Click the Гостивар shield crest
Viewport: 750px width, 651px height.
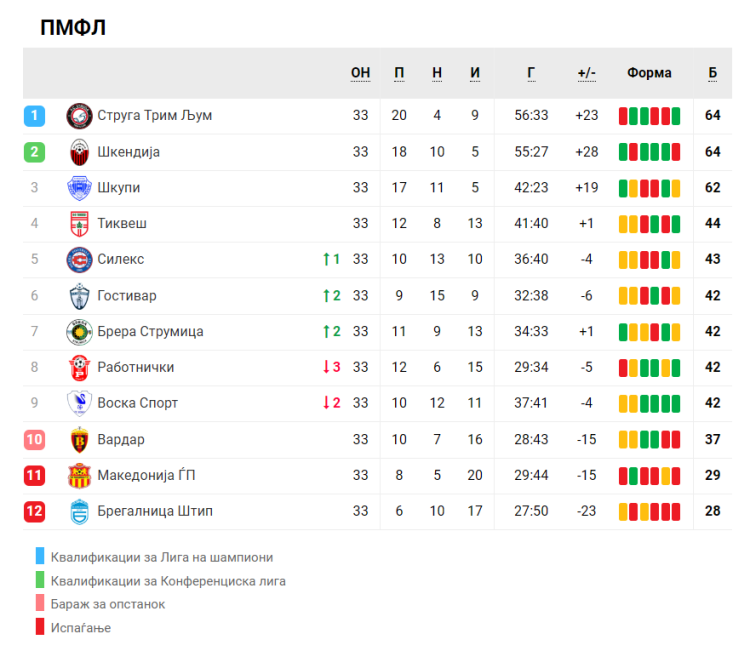pyautogui.click(x=79, y=296)
